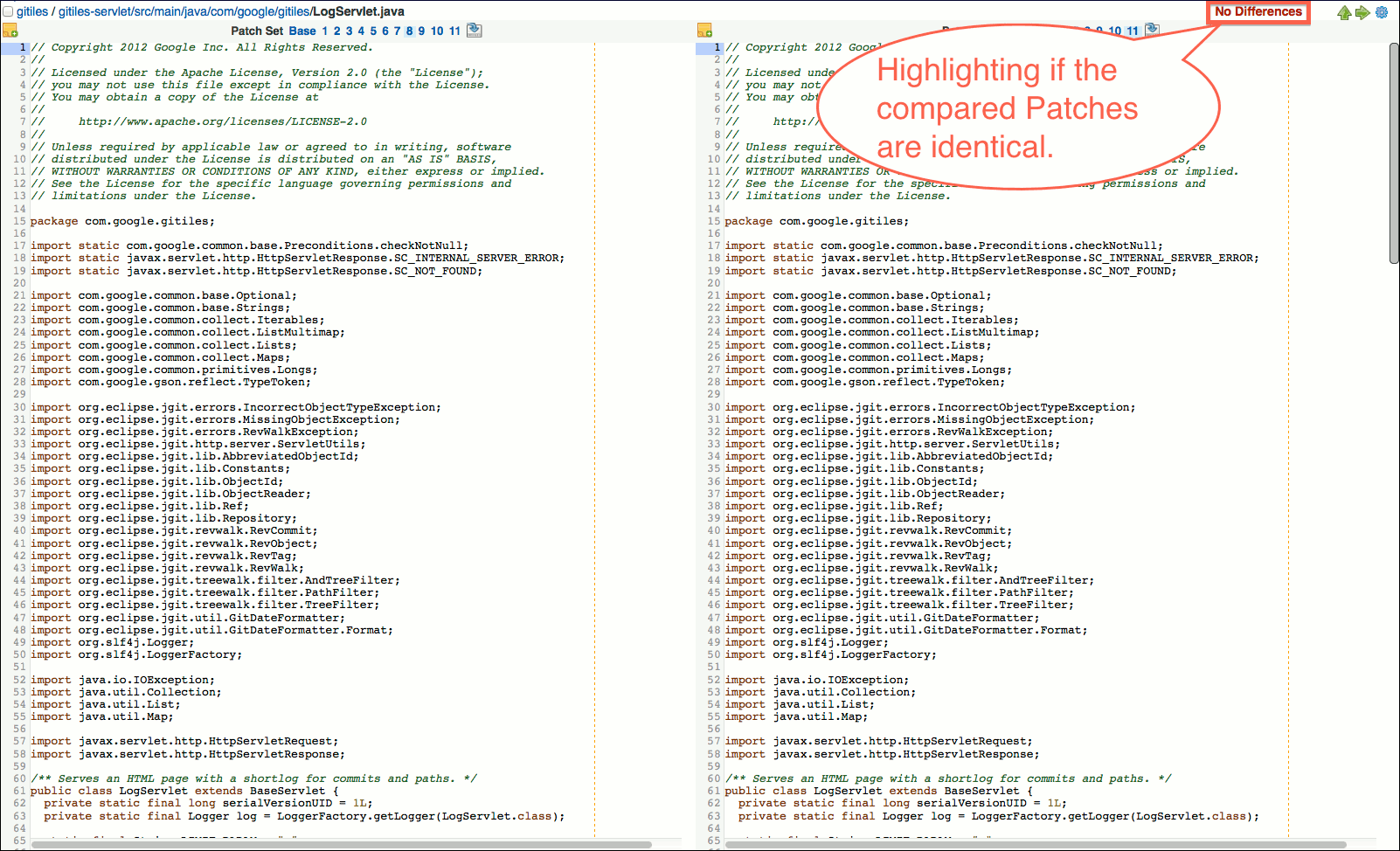Click the green up arrow to return
Screen dimensions: 1400x851
(x=1344, y=12)
